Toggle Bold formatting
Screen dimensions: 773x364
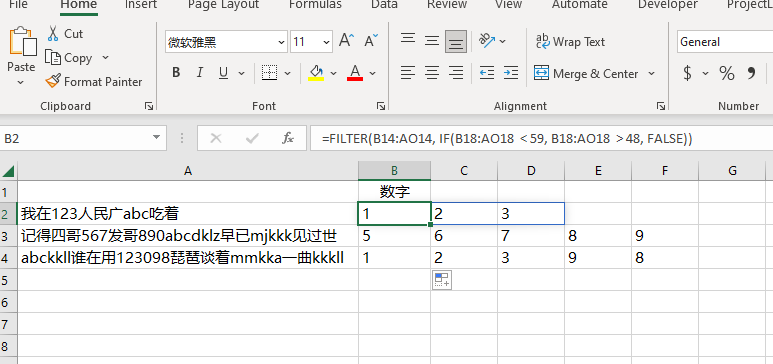(x=176, y=73)
